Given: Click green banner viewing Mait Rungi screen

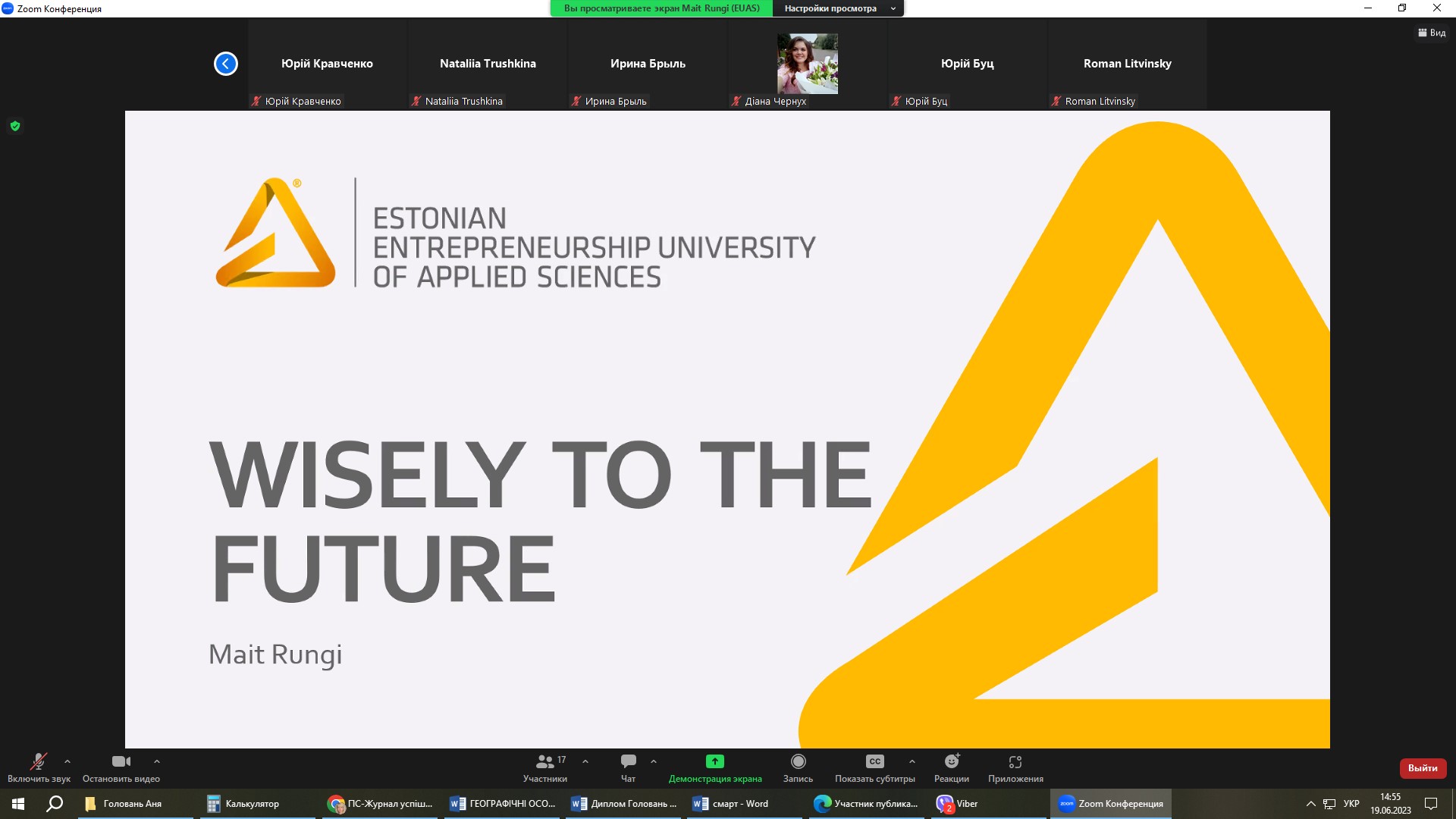Looking at the screenshot, I should 661,8.
